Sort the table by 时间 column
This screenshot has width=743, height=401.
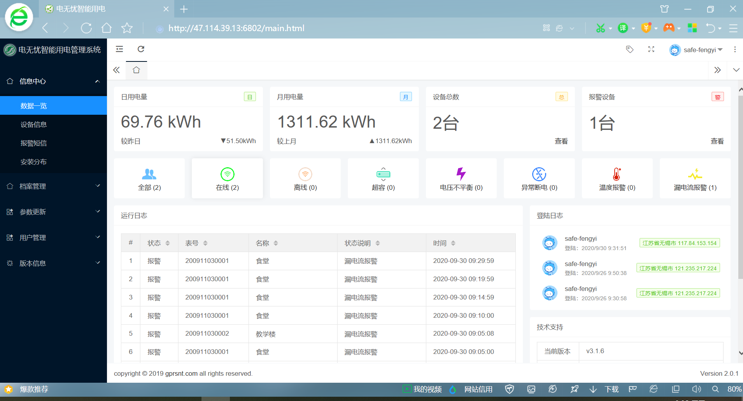453,243
